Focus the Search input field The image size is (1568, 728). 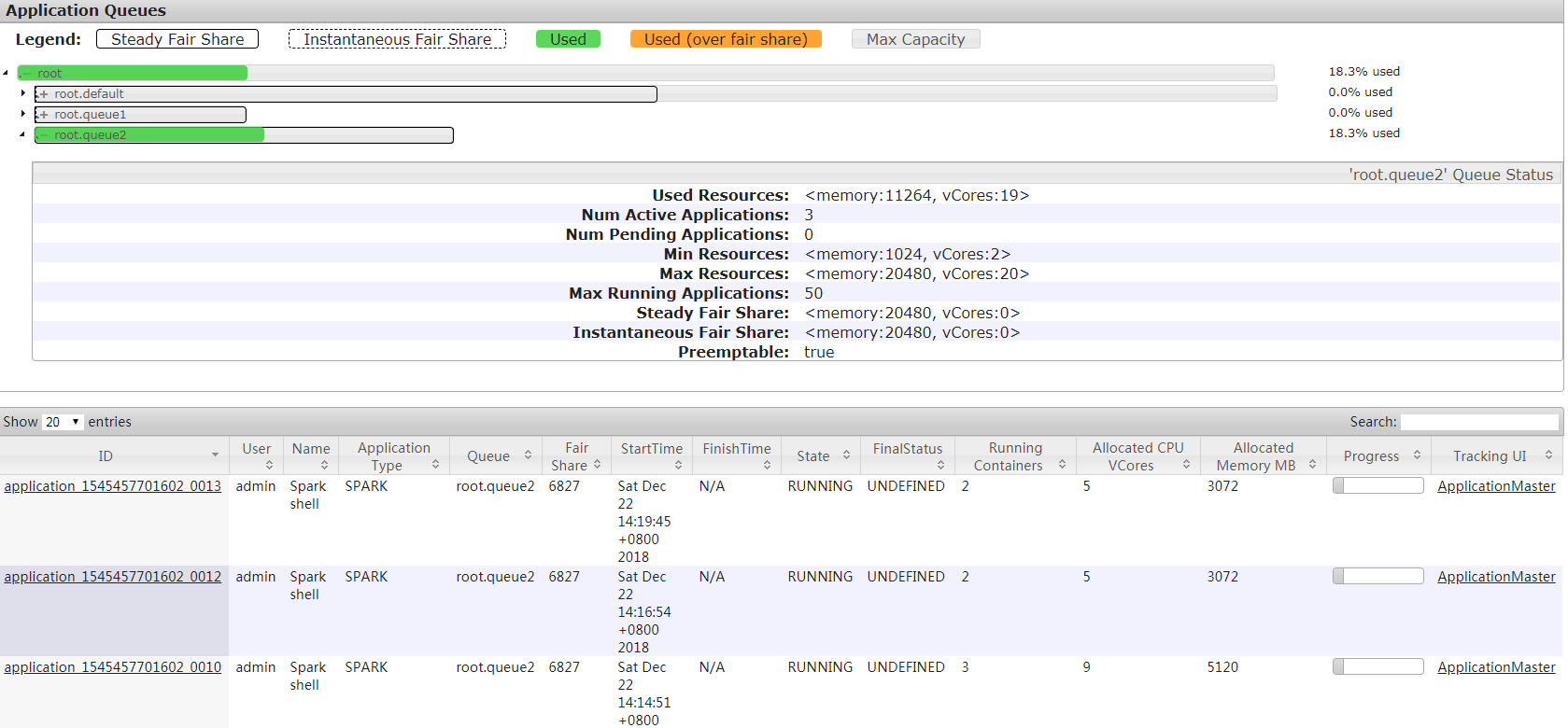tap(1480, 422)
